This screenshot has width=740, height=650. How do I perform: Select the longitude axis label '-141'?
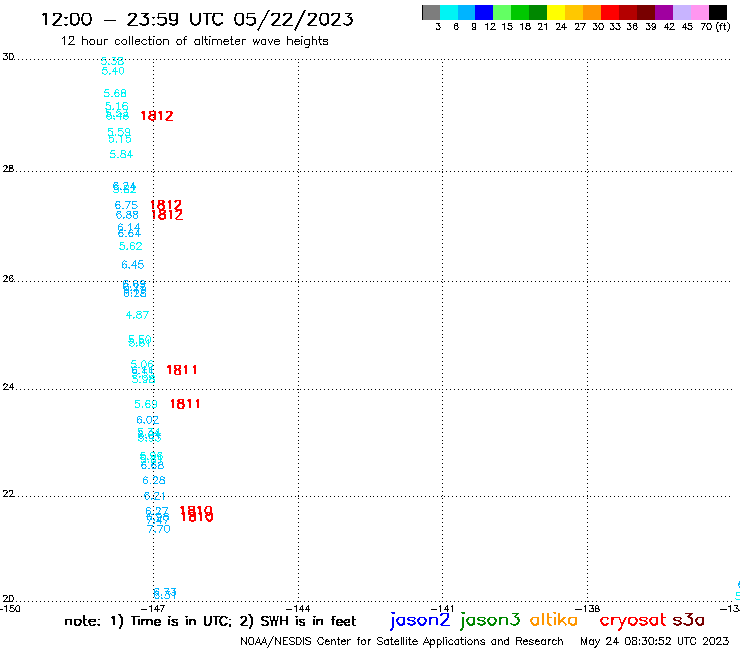point(443,608)
